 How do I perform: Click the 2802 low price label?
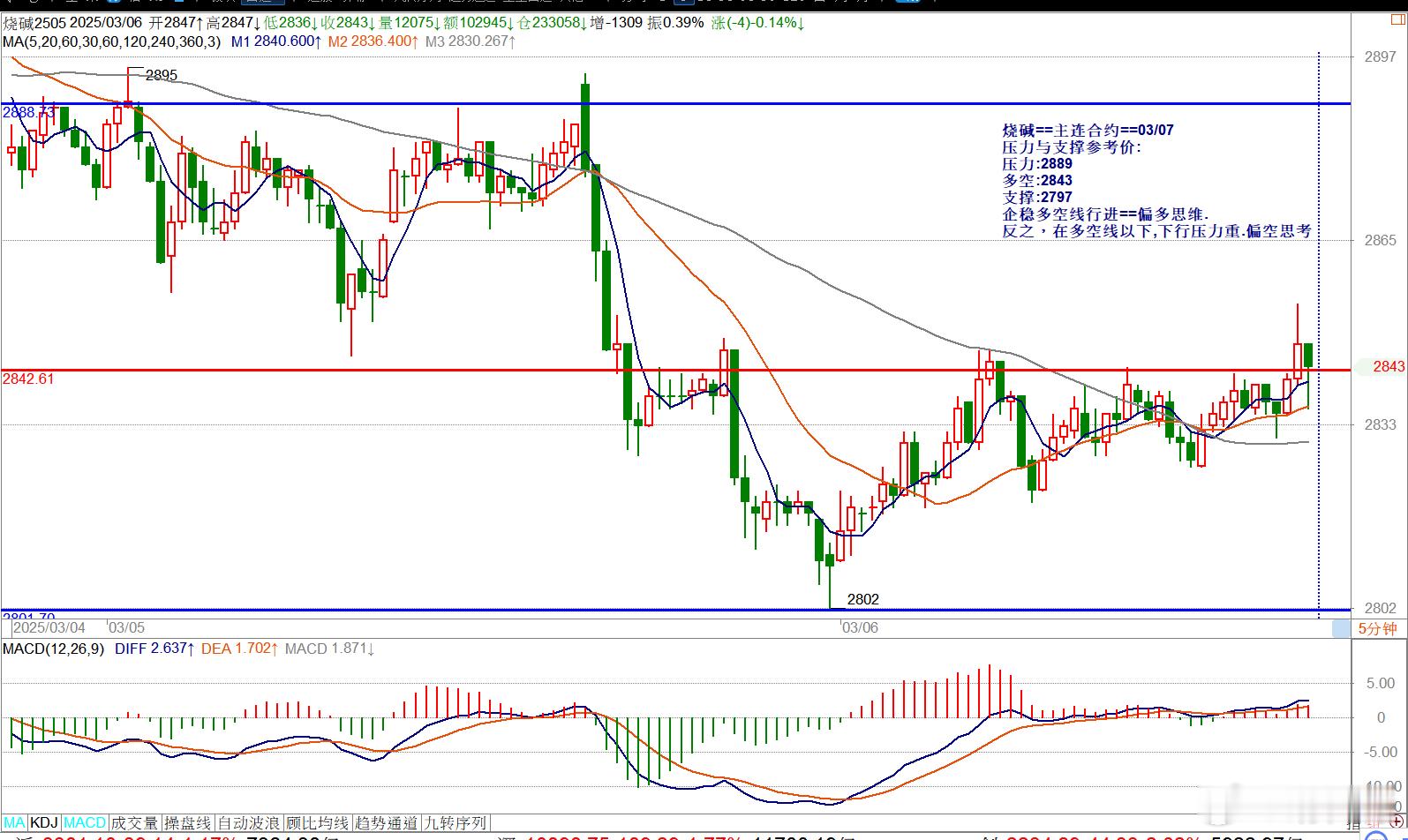pos(862,599)
